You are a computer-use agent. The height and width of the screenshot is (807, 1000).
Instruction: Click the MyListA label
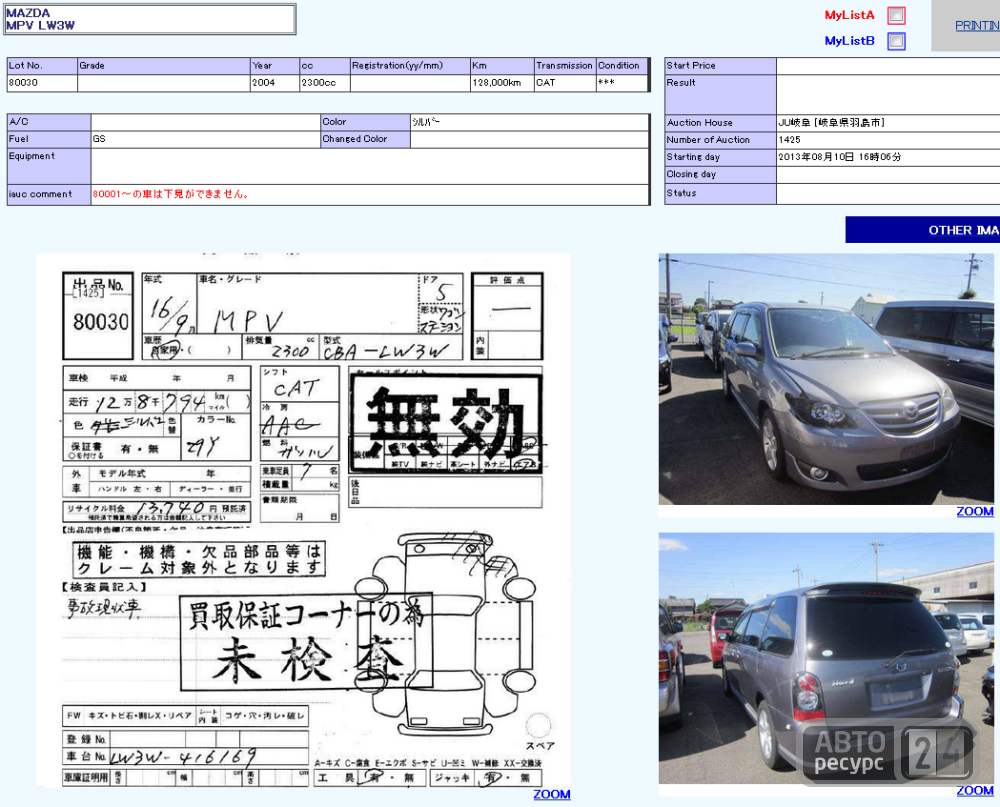coord(849,15)
